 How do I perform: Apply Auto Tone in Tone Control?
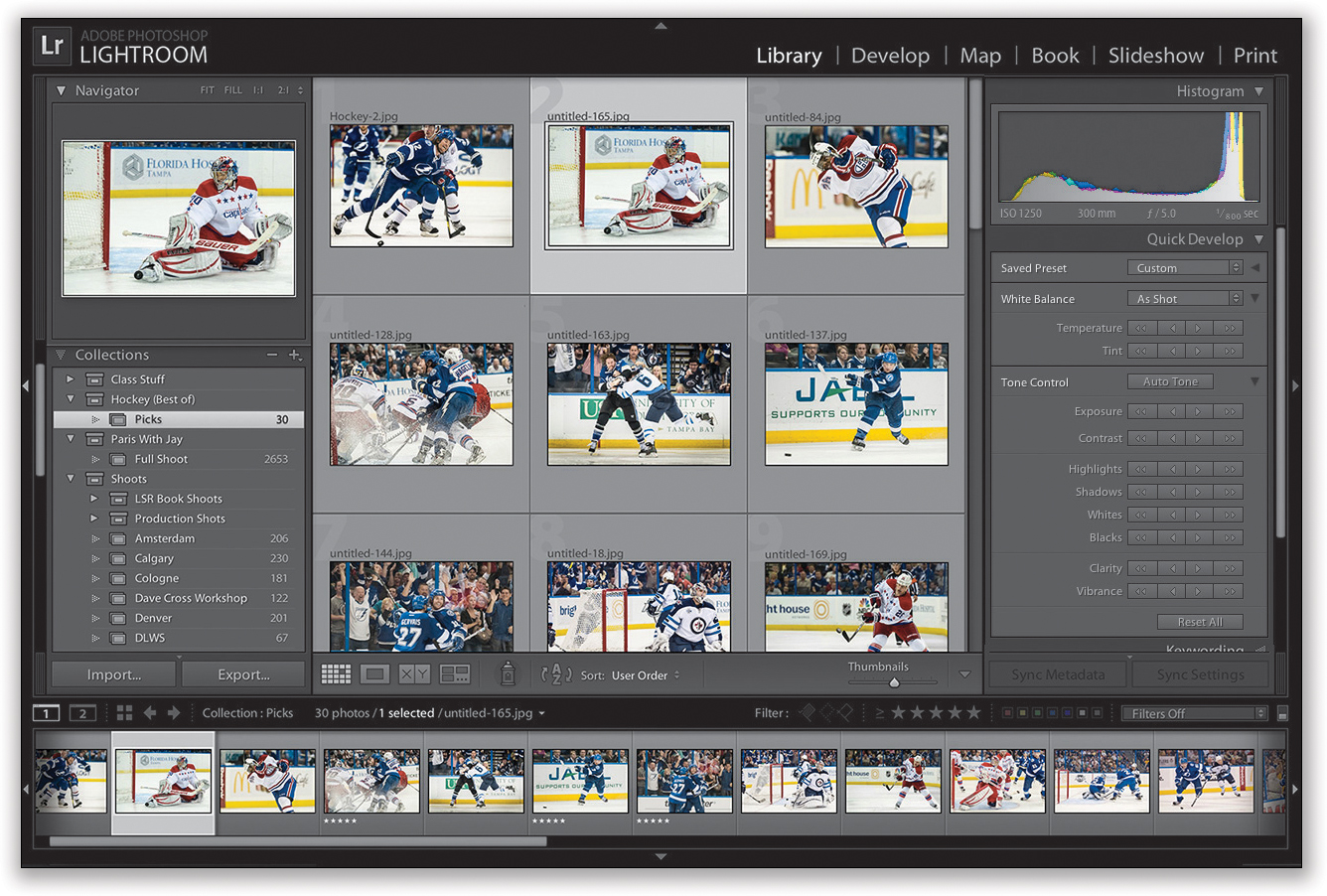coord(1170,381)
